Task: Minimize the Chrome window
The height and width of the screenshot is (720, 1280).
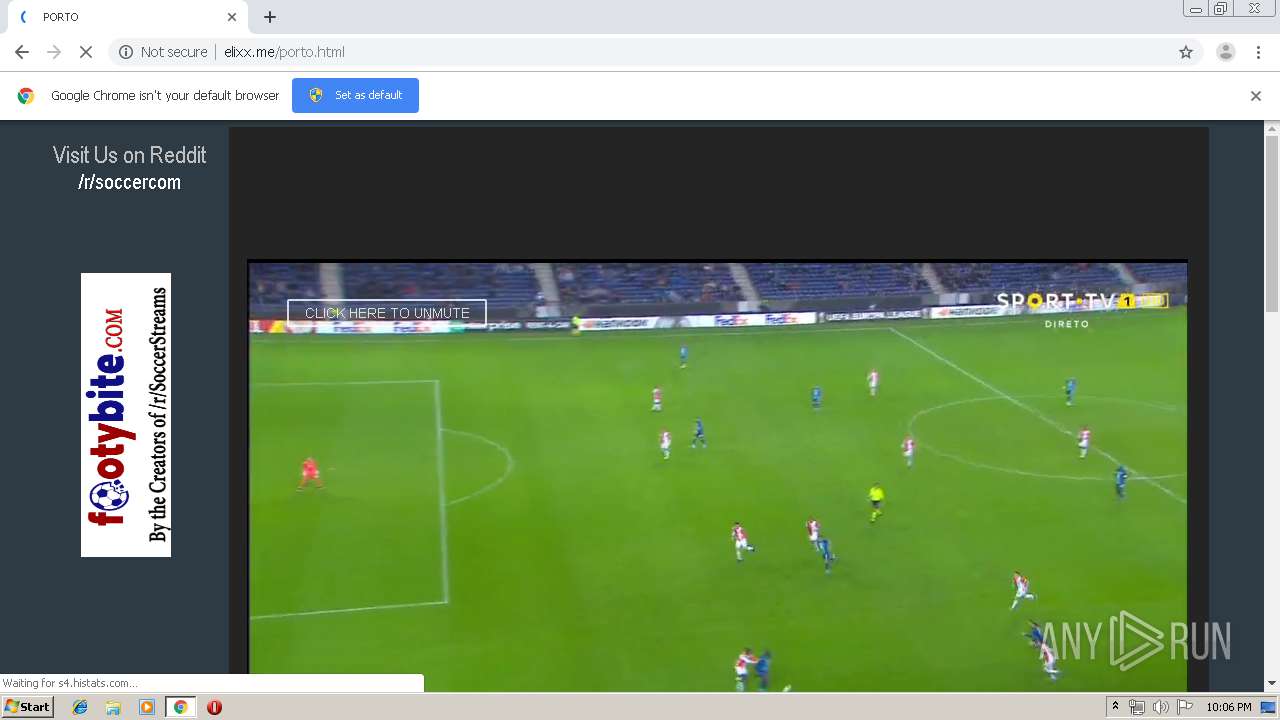Action: (1195, 9)
